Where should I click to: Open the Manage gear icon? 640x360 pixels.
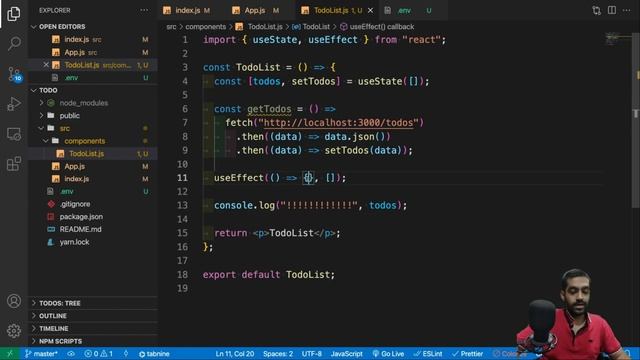click(x=14, y=331)
